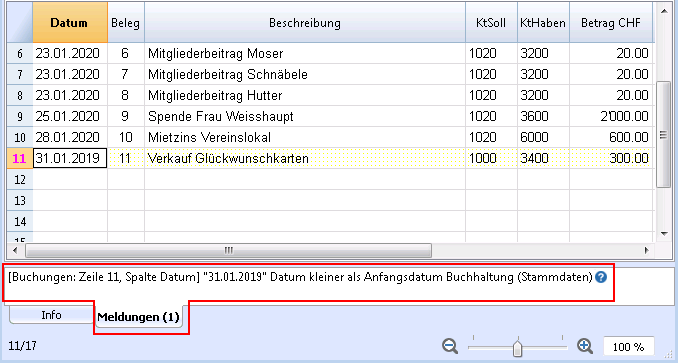Click amount 2'000.00

[x=611, y=116]
